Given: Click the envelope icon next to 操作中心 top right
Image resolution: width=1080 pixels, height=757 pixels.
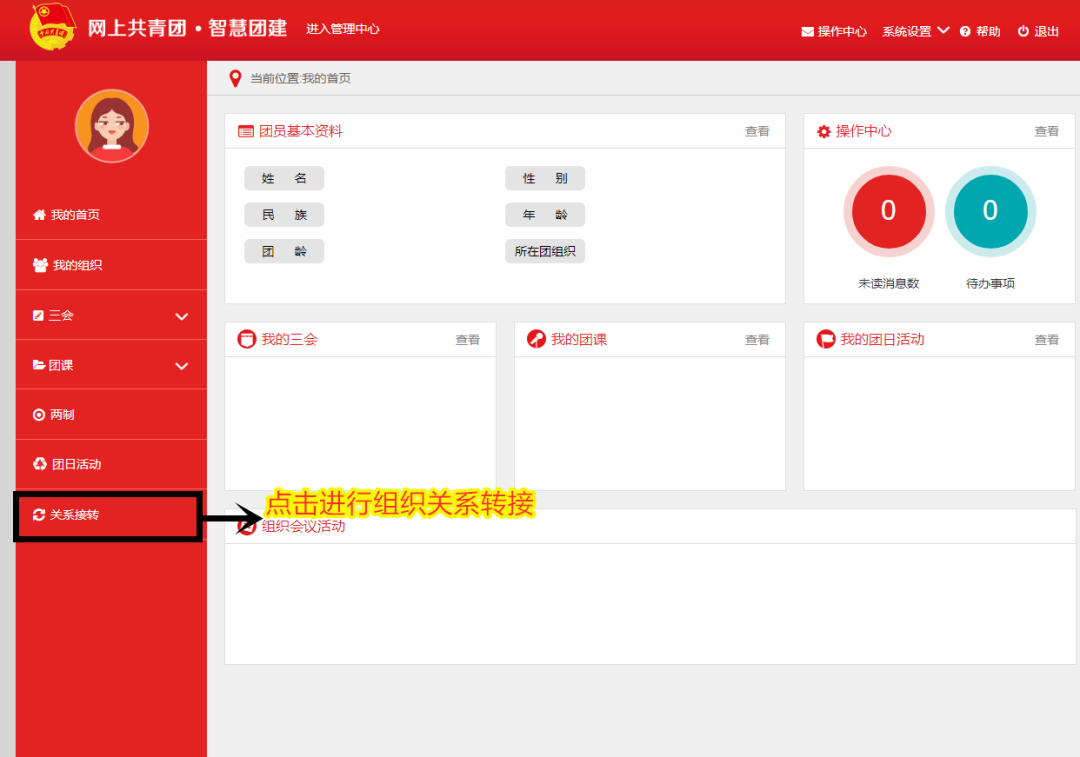Looking at the screenshot, I should [806, 31].
